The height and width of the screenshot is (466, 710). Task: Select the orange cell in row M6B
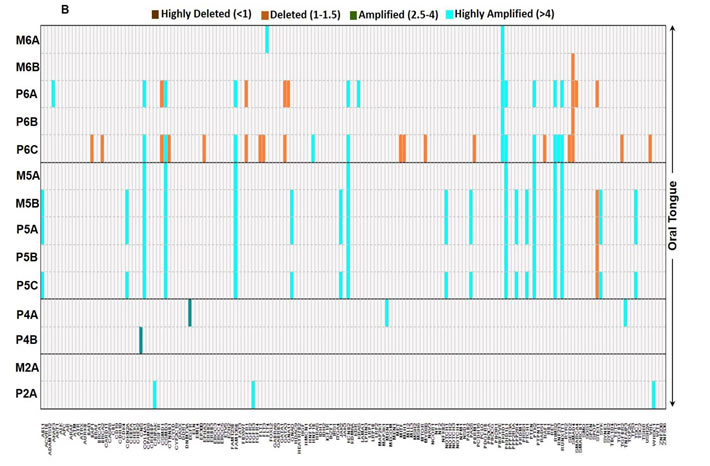[572, 67]
